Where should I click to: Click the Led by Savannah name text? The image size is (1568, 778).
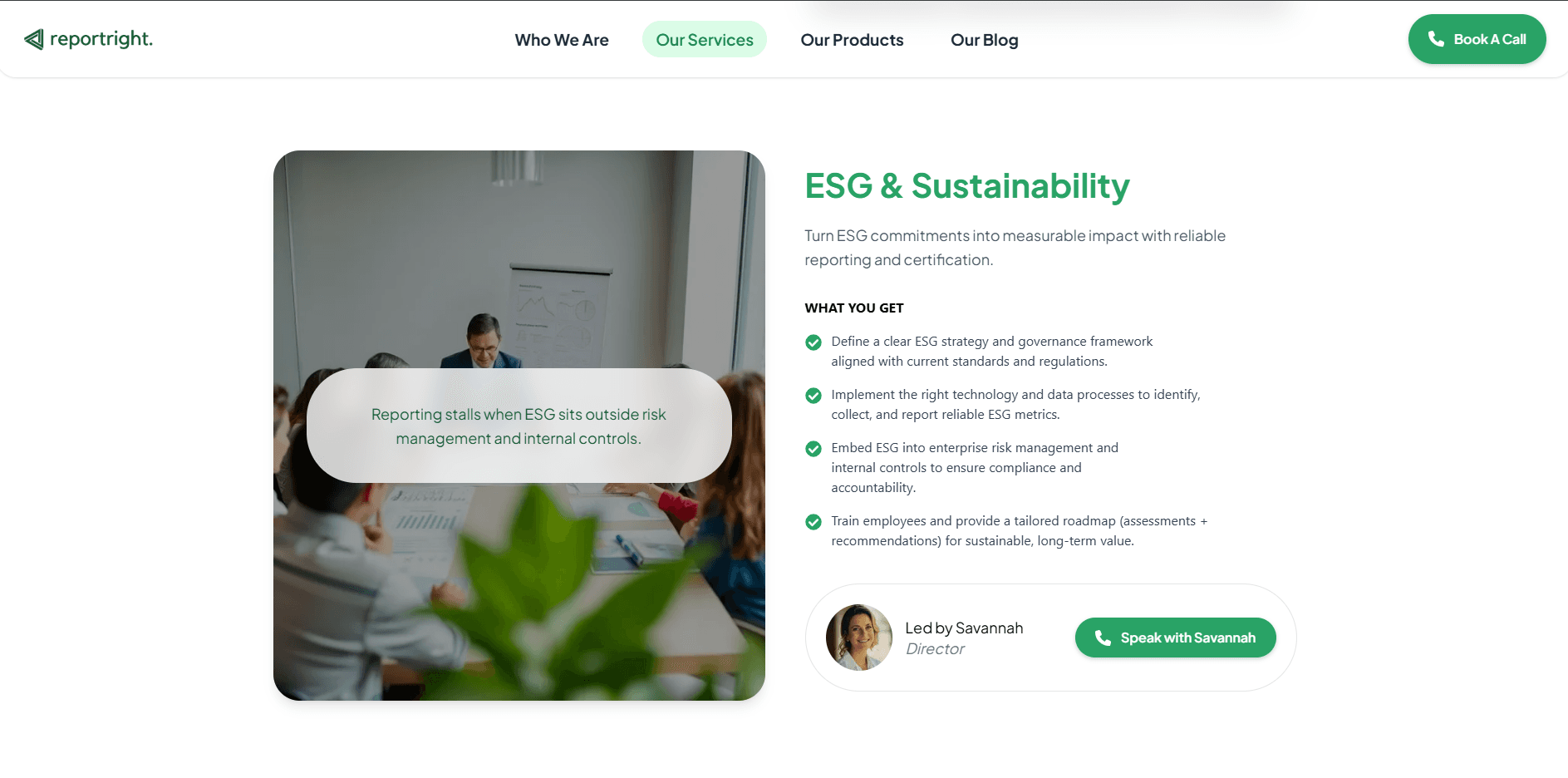pos(964,628)
